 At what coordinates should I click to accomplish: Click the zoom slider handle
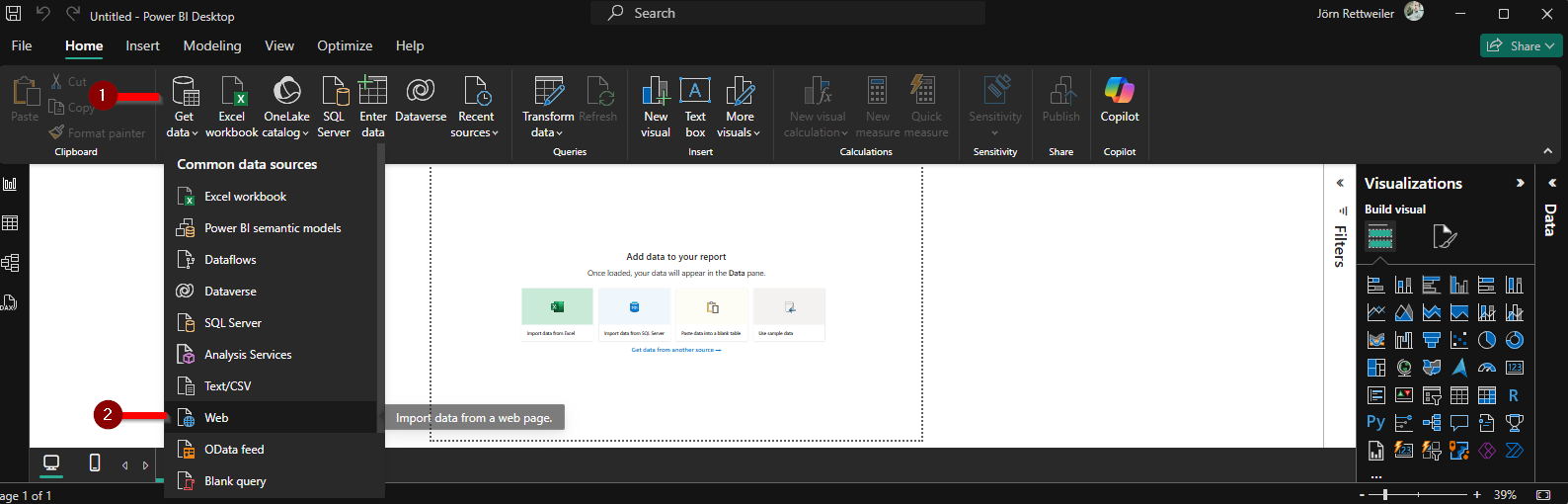point(1385,494)
